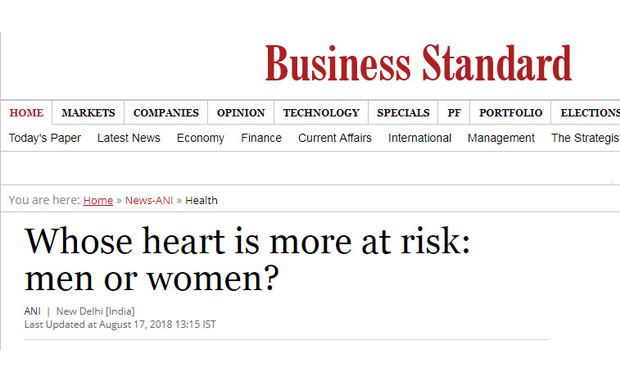
Task: Select the OPINION tab
Action: 241,113
